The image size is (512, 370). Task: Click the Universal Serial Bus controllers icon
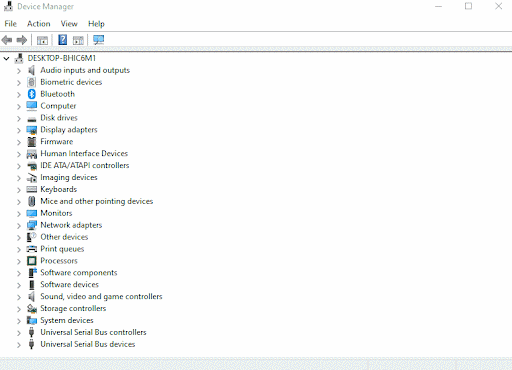point(31,332)
